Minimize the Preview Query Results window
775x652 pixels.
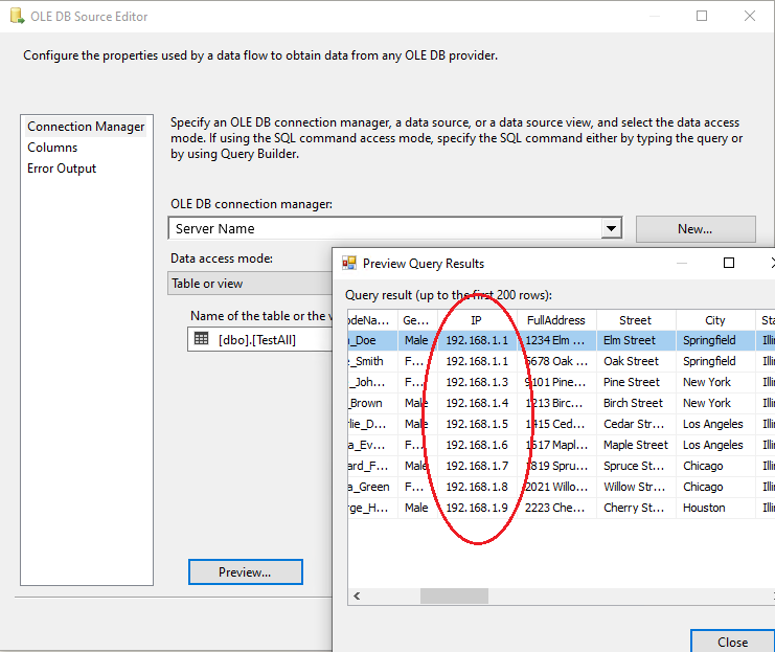click(x=682, y=263)
